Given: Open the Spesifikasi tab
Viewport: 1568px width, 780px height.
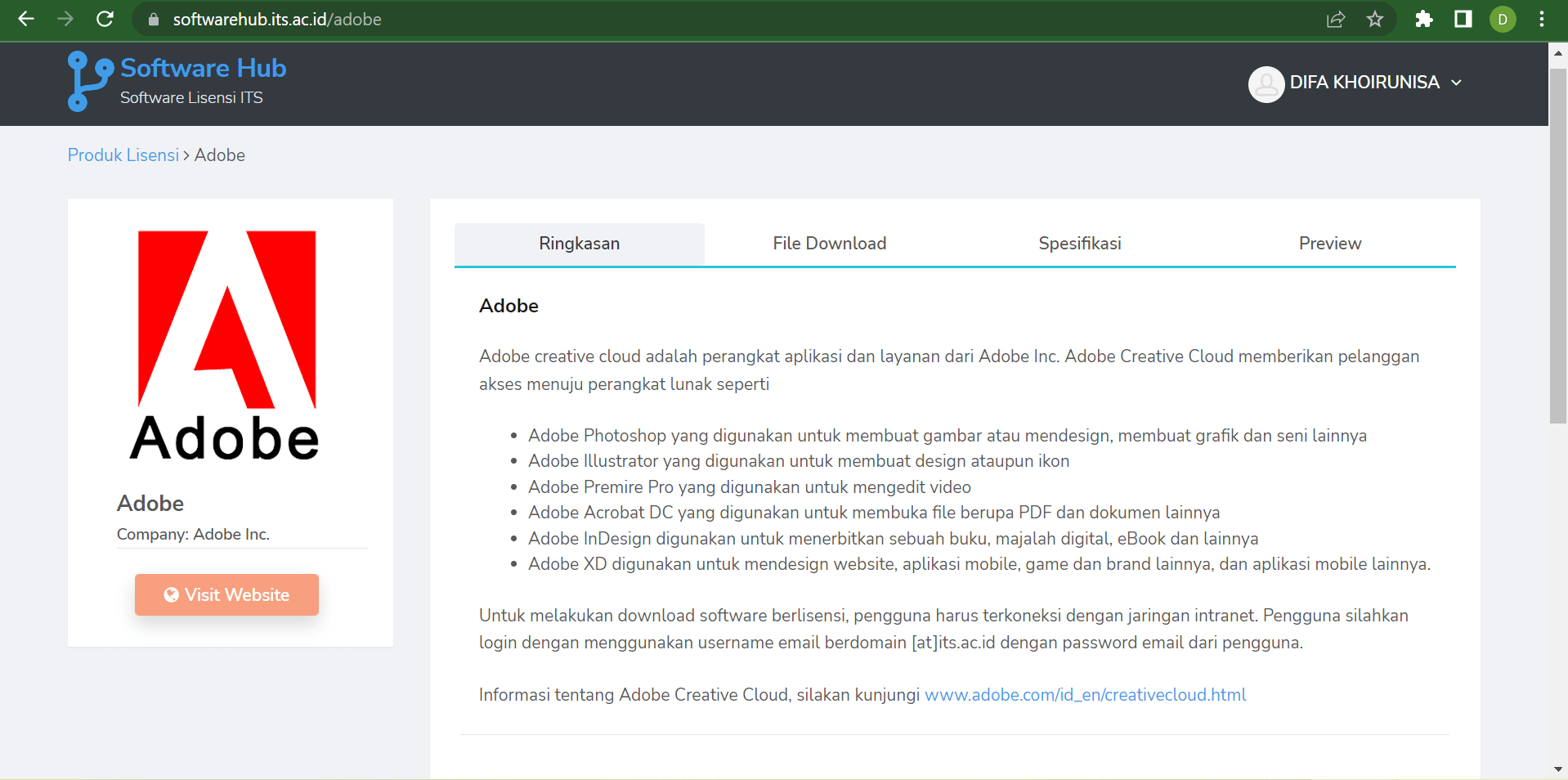Looking at the screenshot, I should click(x=1079, y=244).
